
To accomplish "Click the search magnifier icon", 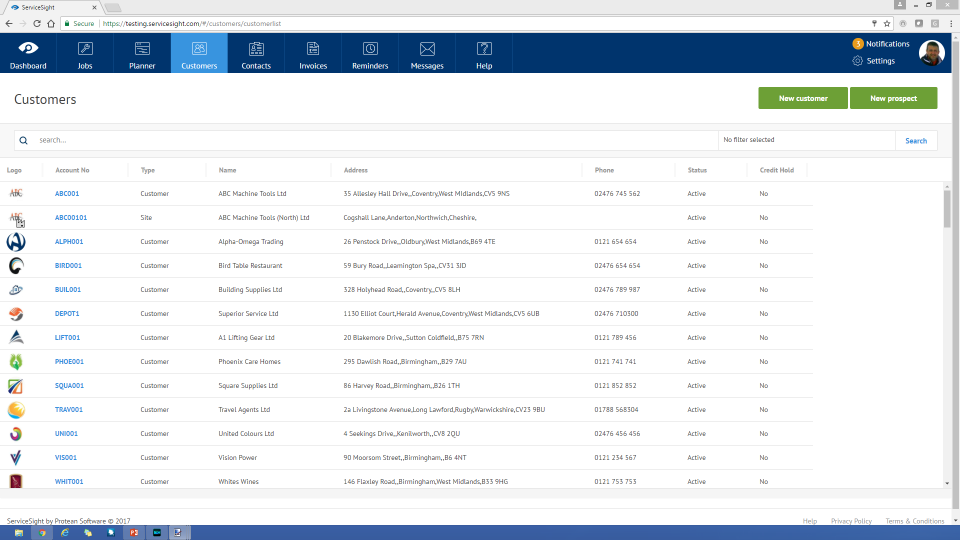I will pyautogui.click(x=23, y=140).
